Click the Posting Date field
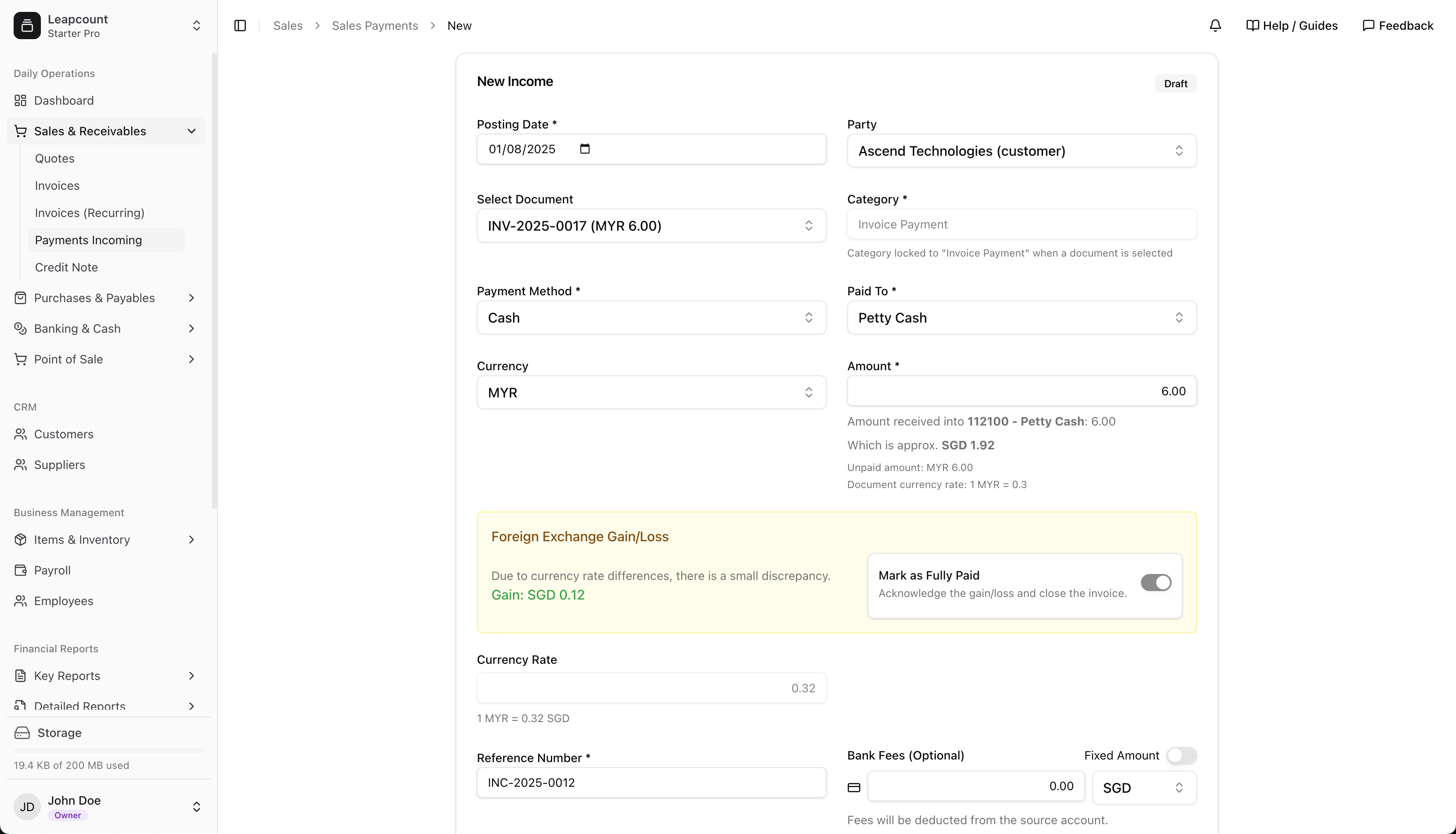 click(x=651, y=149)
